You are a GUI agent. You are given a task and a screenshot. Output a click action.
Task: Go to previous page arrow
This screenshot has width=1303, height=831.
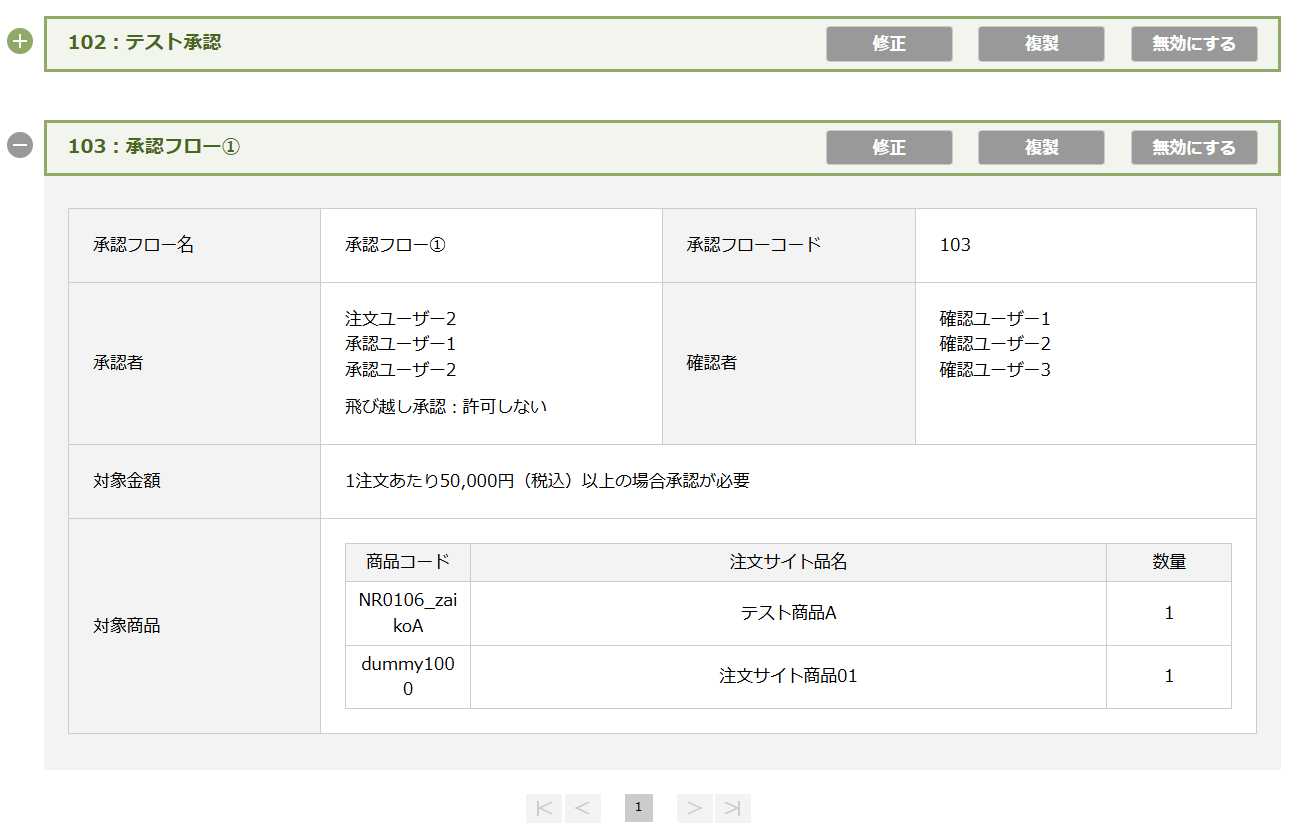coord(582,808)
